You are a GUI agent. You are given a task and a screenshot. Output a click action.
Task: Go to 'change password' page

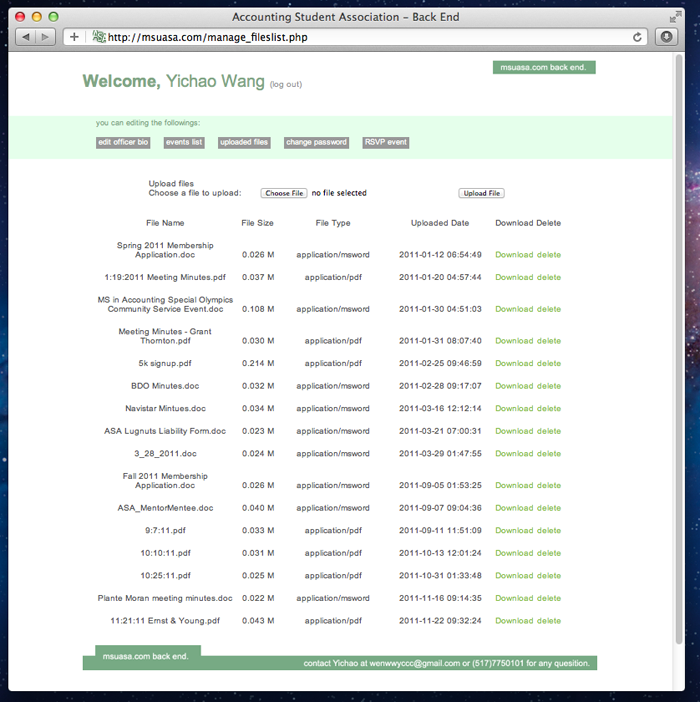[316, 143]
